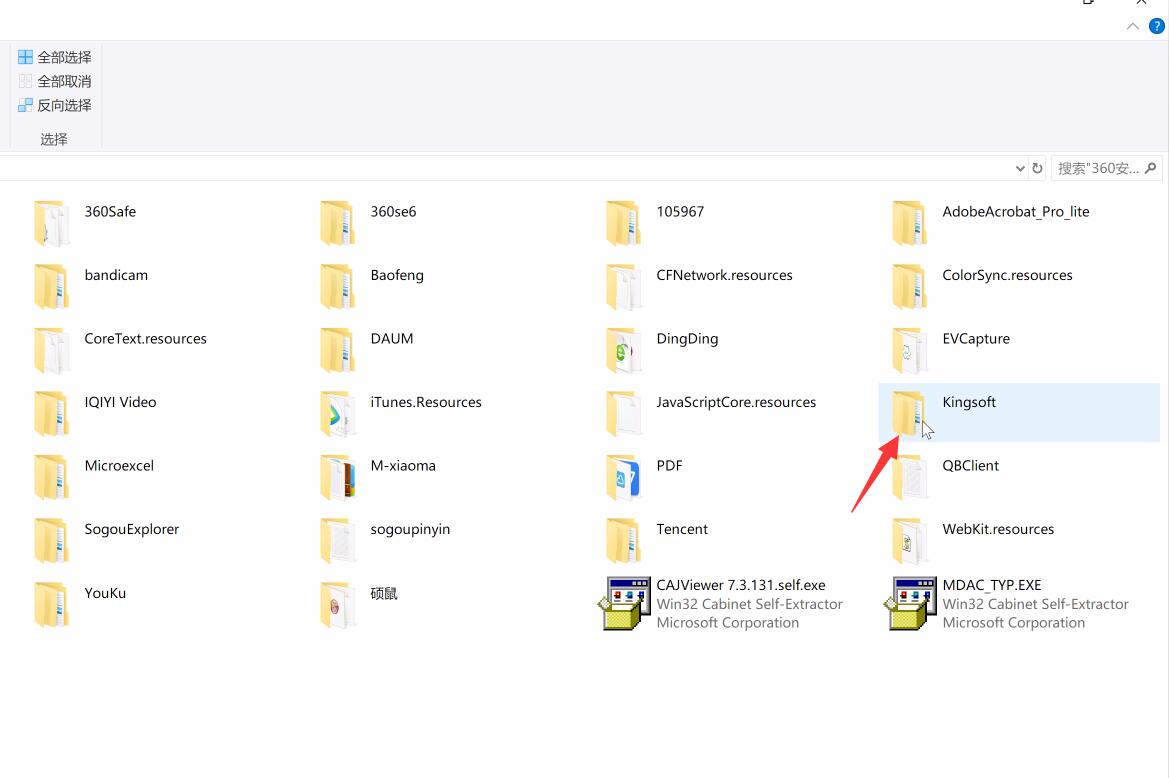Click the JavaScriptCore.resources name text
The width and height of the screenshot is (1169, 778).
pos(736,402)
